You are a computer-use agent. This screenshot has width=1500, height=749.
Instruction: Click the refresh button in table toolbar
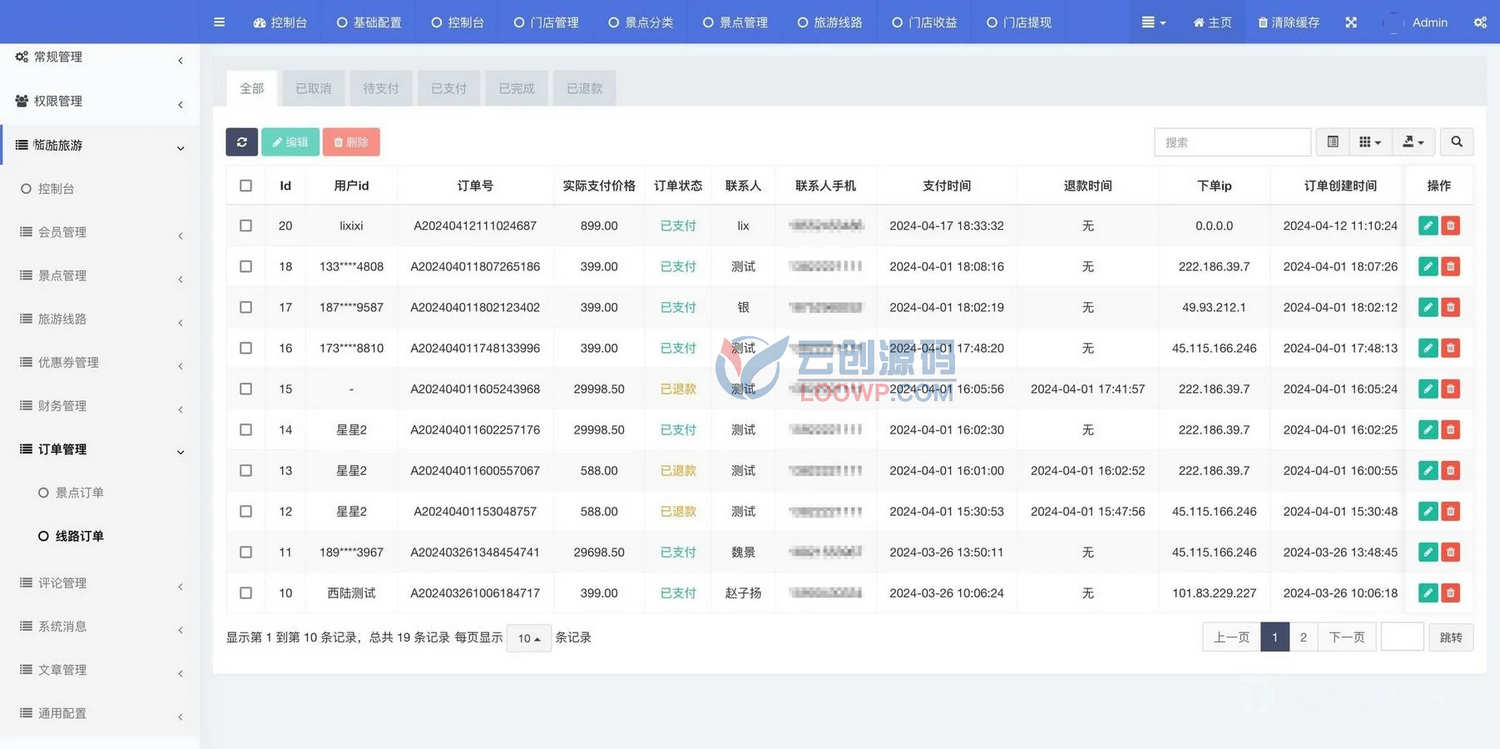(242, 142)
